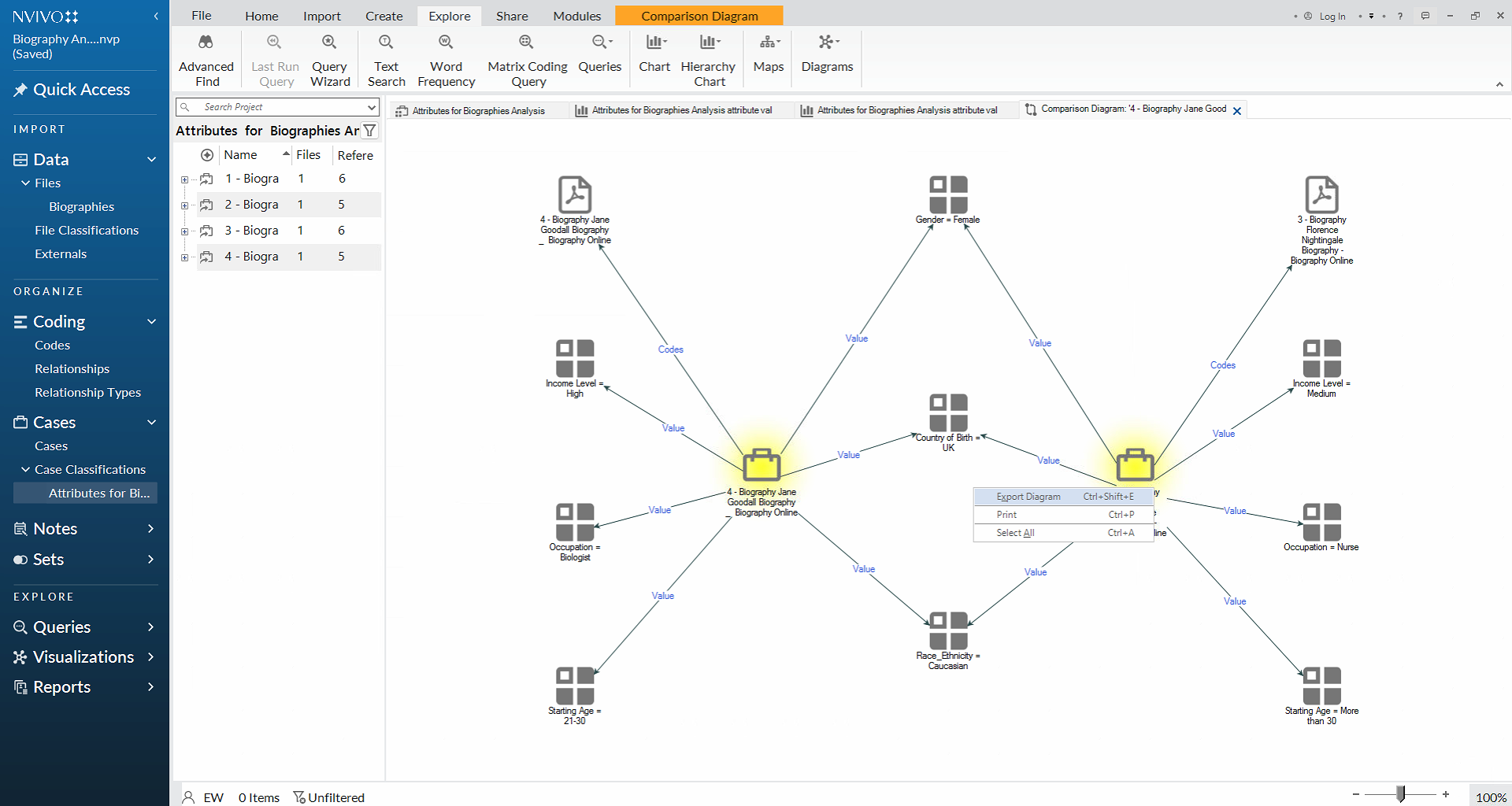
Task: Open Relationship Types in the sidebar
Action: tap(87, 392)
